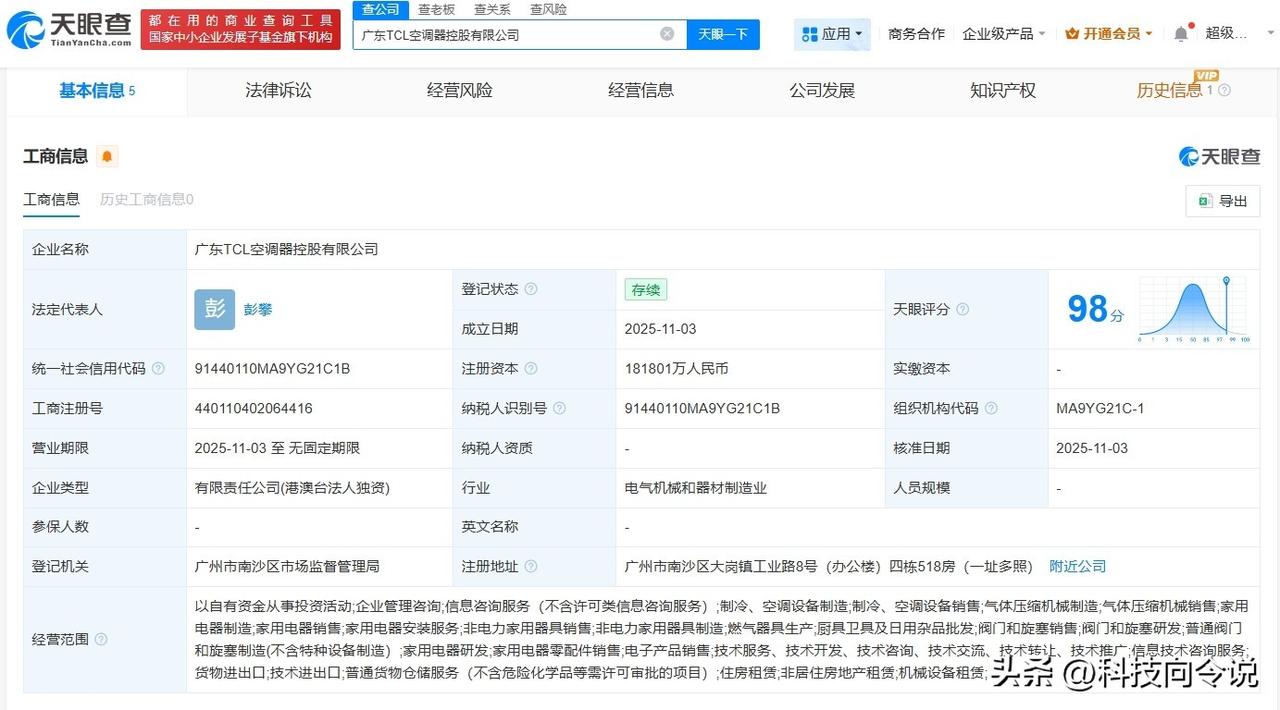
Task: Click the help icon next to 统一社会信用代码
Action: [158, 368]
